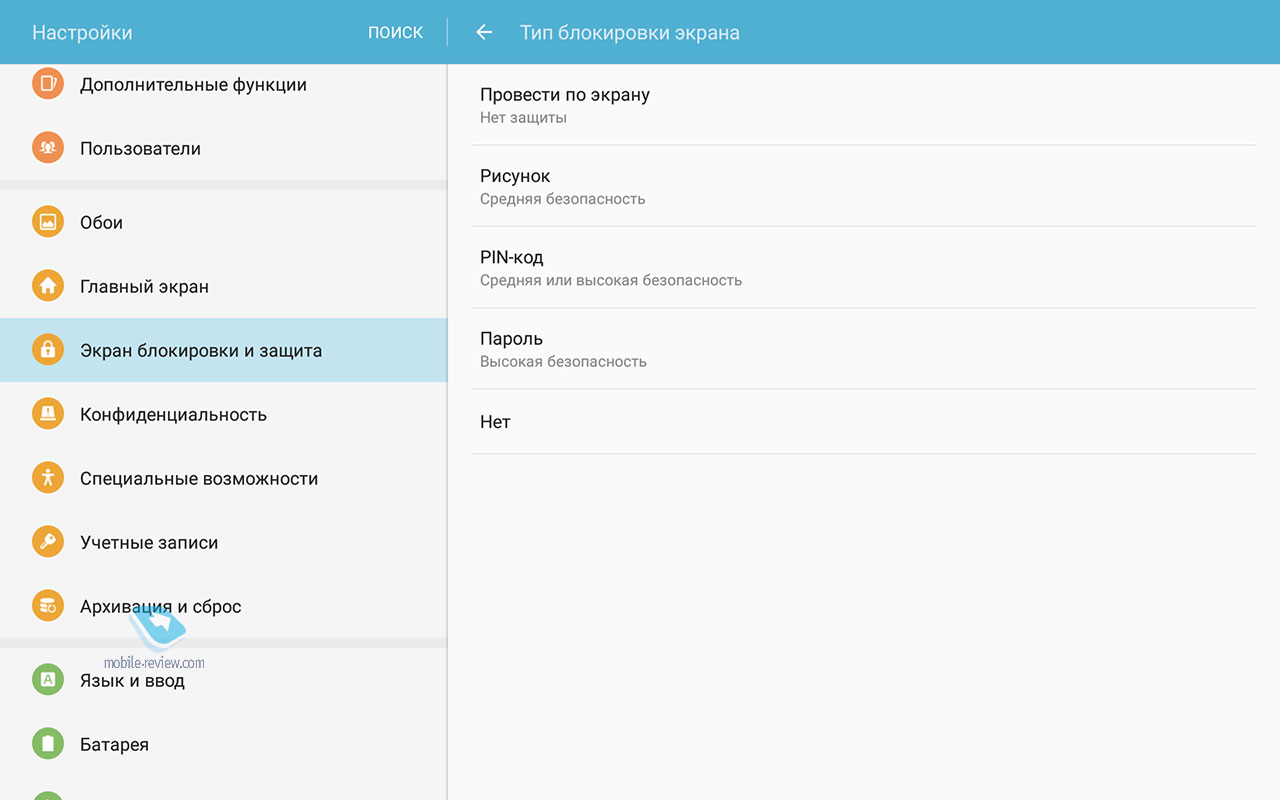This screenshot has height=800, width=1280.
Task: Click the Language and input icon
Action: click(47, 680)
